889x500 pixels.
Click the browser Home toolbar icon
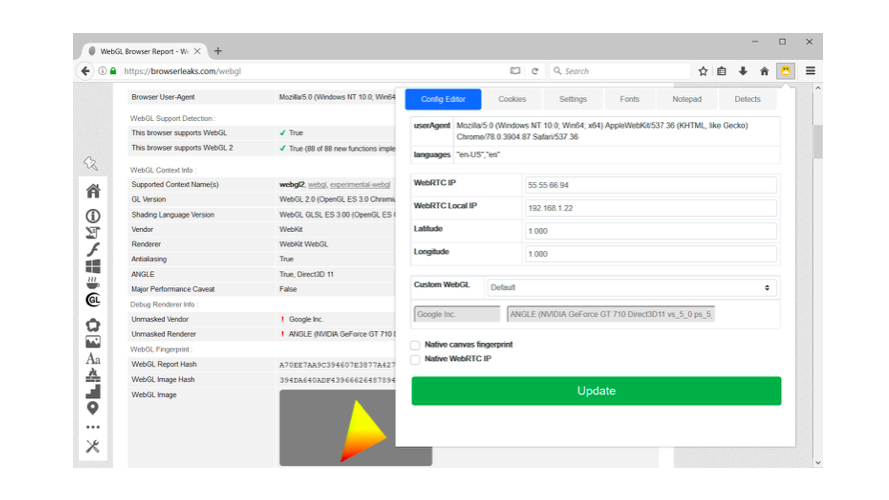pos(764,71)
